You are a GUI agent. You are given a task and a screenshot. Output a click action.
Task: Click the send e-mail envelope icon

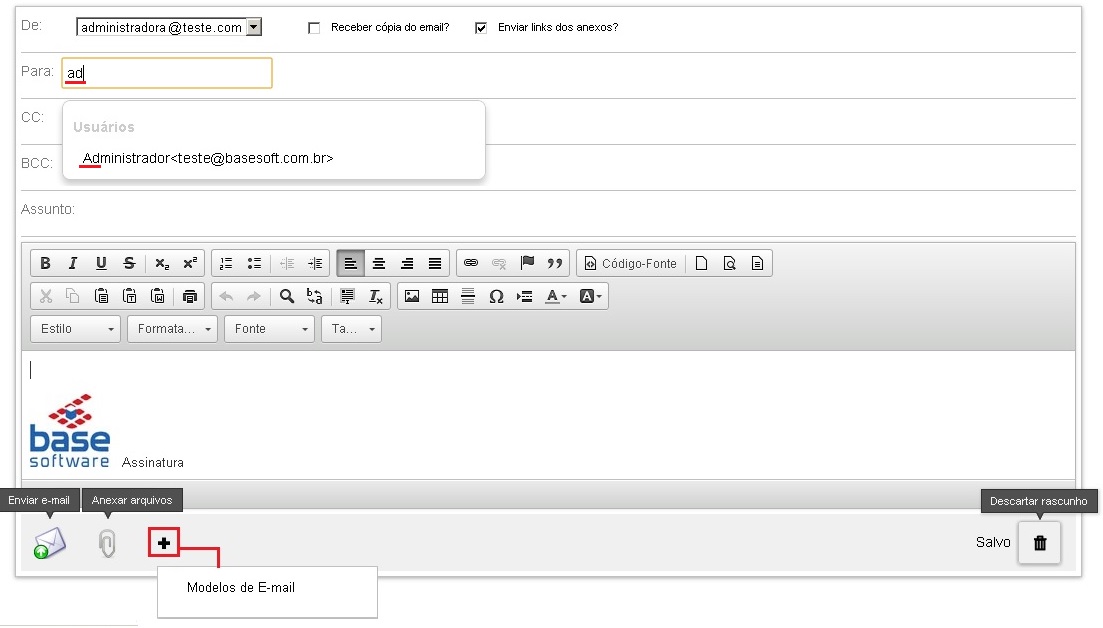tap(49, 544)
